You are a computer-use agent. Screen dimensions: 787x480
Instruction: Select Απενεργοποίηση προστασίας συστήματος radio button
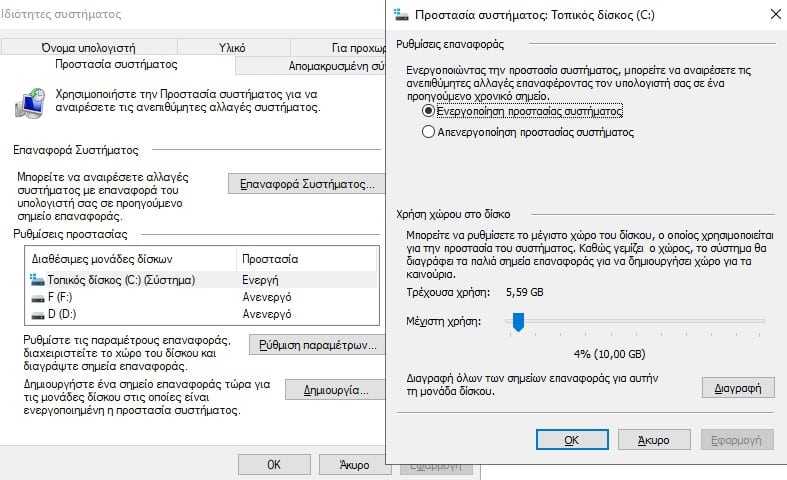[428, 132]
